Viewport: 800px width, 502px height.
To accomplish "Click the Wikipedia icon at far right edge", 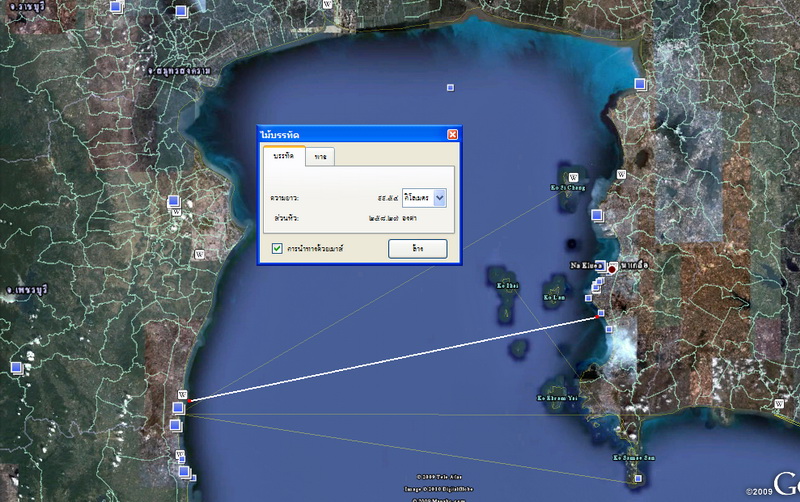I will click(779, 403).
